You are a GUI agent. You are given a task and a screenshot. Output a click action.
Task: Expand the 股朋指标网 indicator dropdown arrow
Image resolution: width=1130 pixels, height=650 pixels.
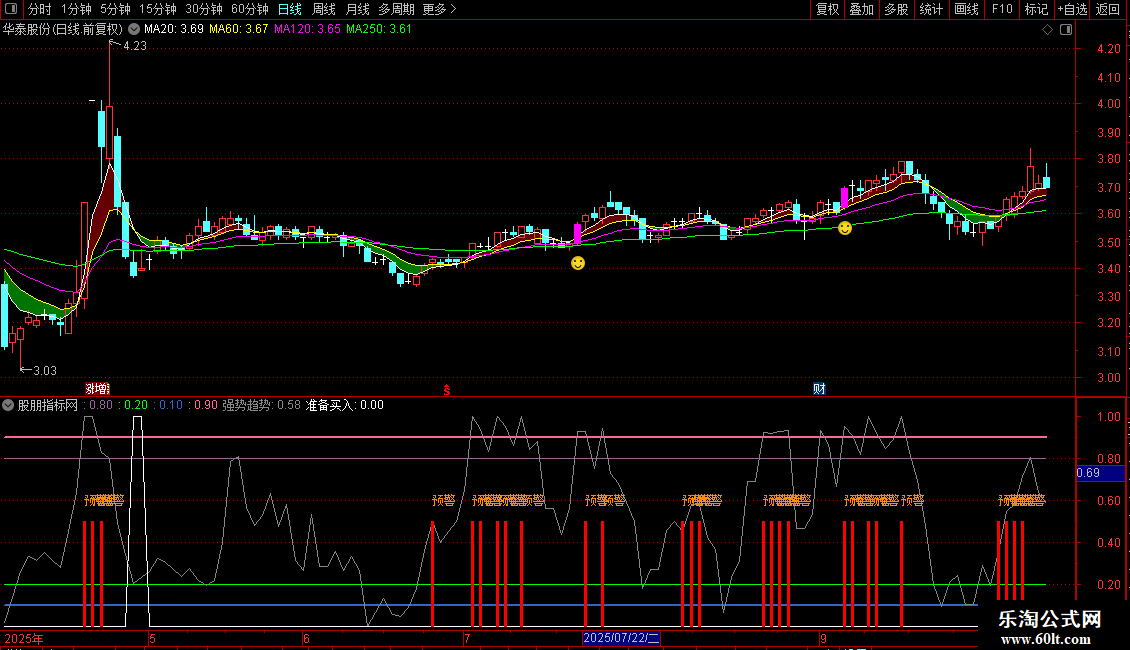click(9, 405)
